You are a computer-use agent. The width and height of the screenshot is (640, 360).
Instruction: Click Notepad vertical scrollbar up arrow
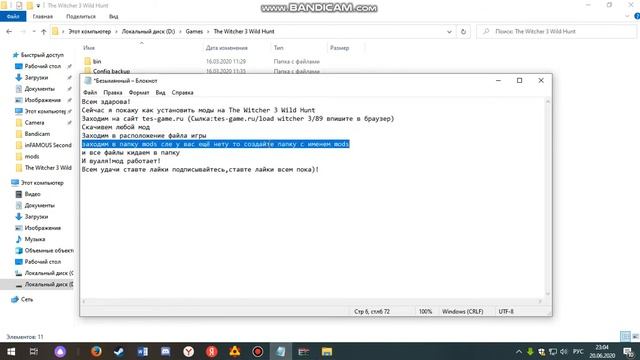[548, 102]
